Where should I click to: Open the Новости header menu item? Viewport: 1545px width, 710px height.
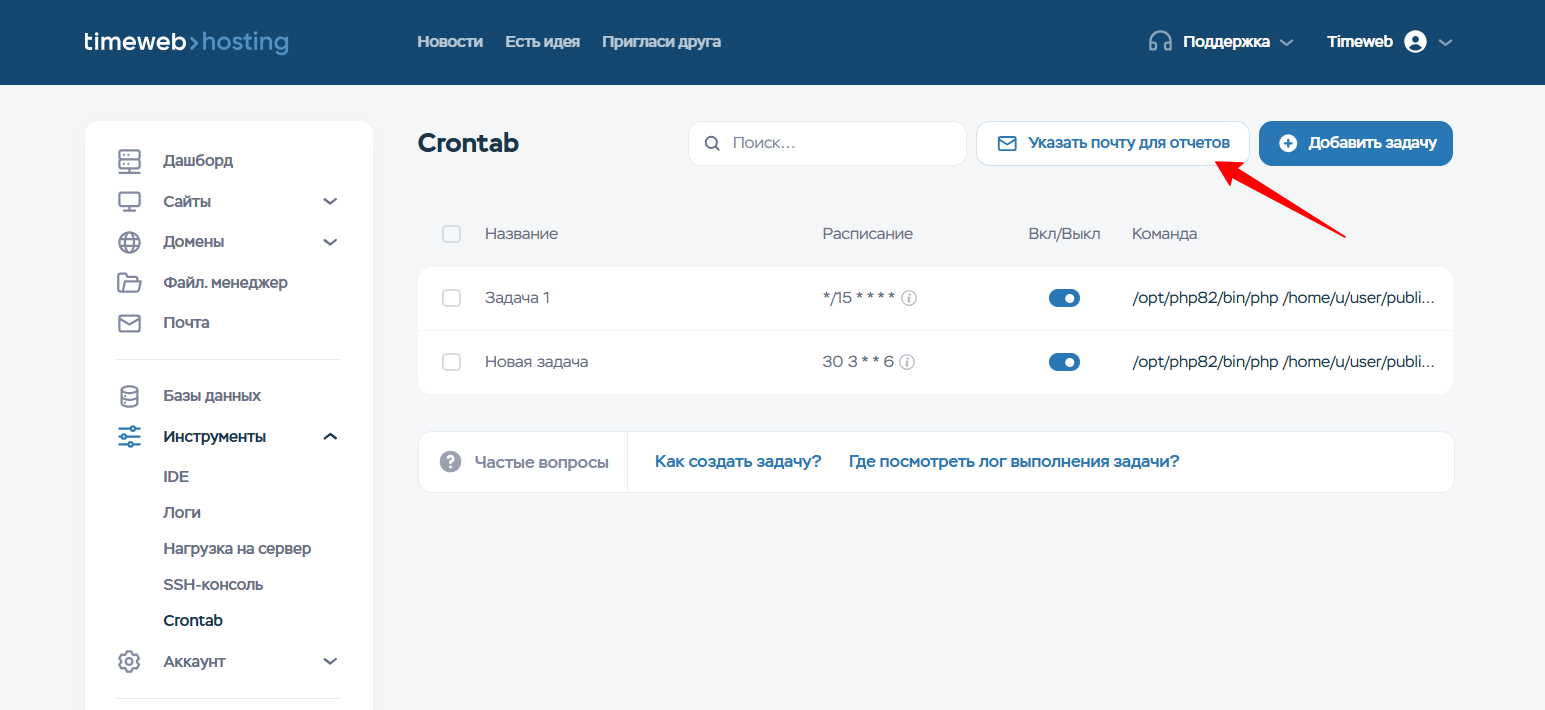tap(450, 42)
